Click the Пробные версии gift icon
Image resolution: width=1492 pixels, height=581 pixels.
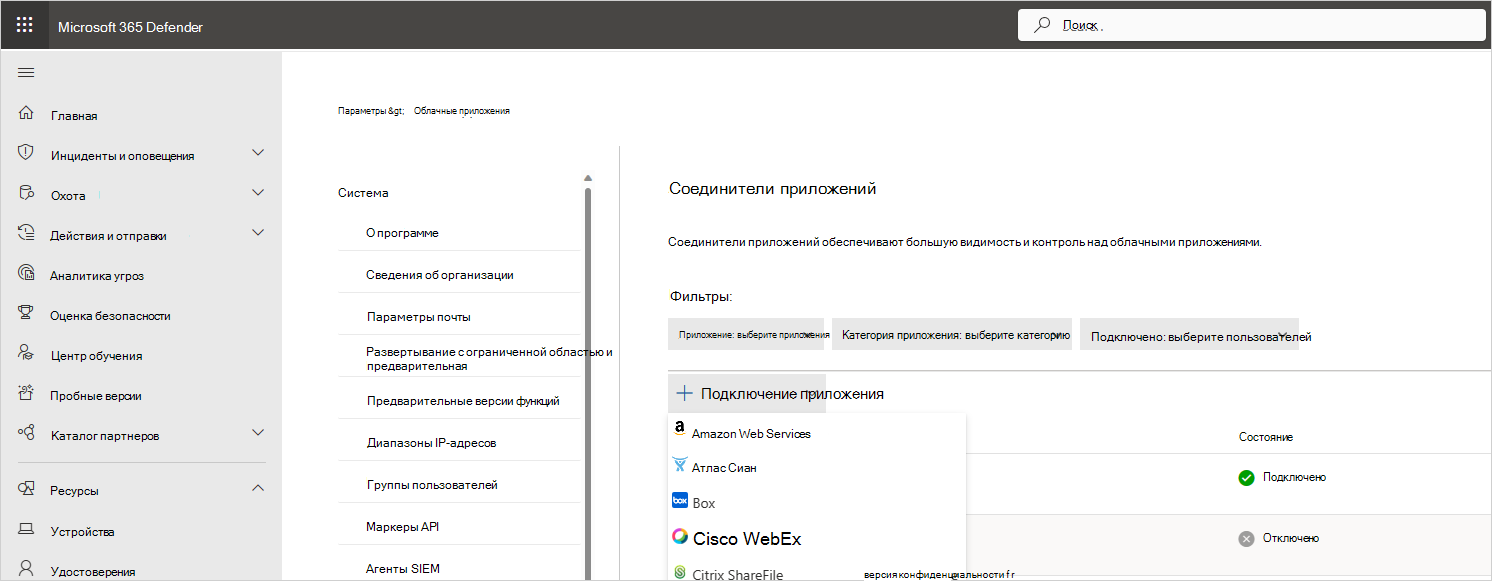click(27, 394)
